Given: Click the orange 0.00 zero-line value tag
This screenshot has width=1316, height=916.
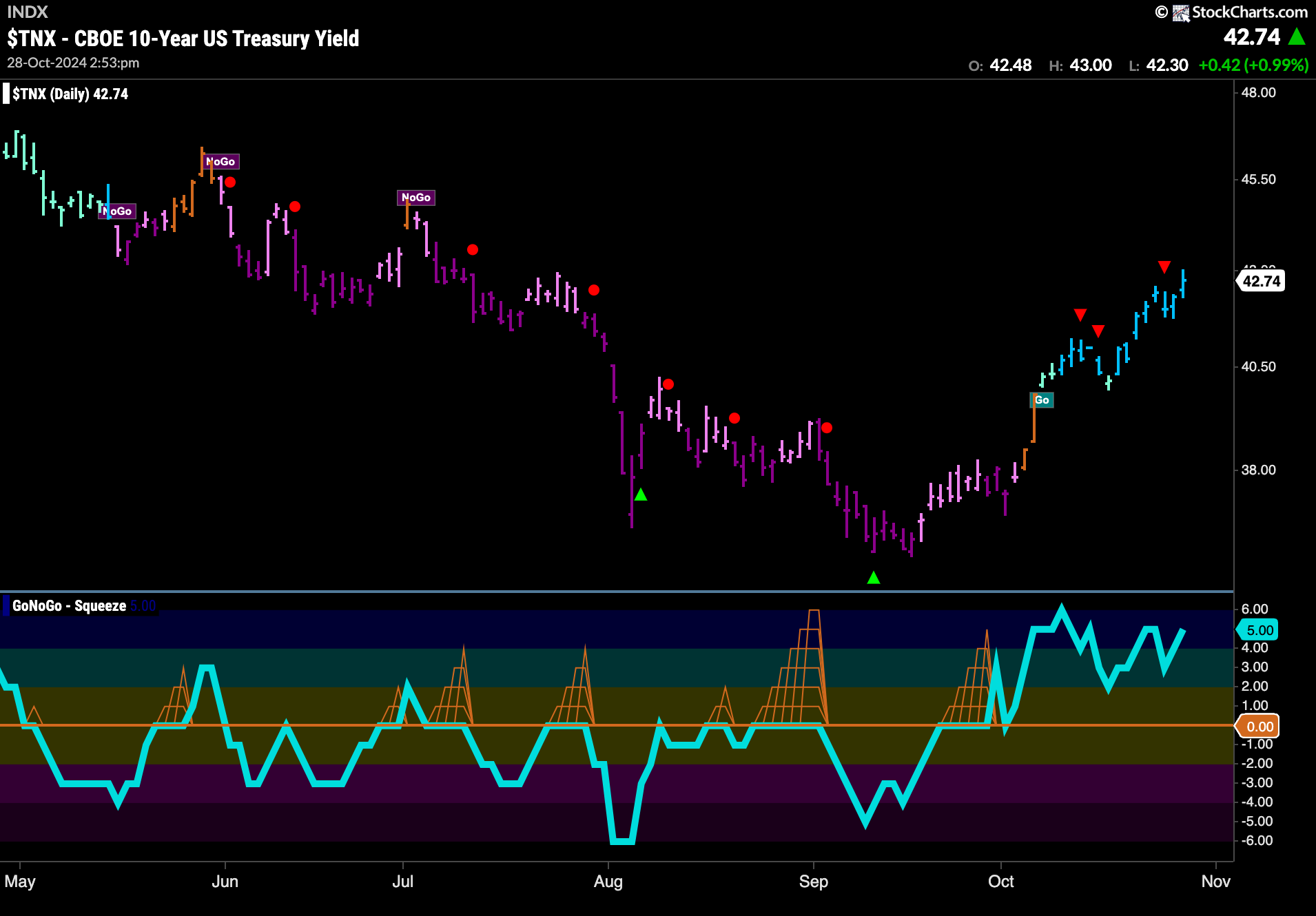Looking at the screenshot, I should (1258, 727).
